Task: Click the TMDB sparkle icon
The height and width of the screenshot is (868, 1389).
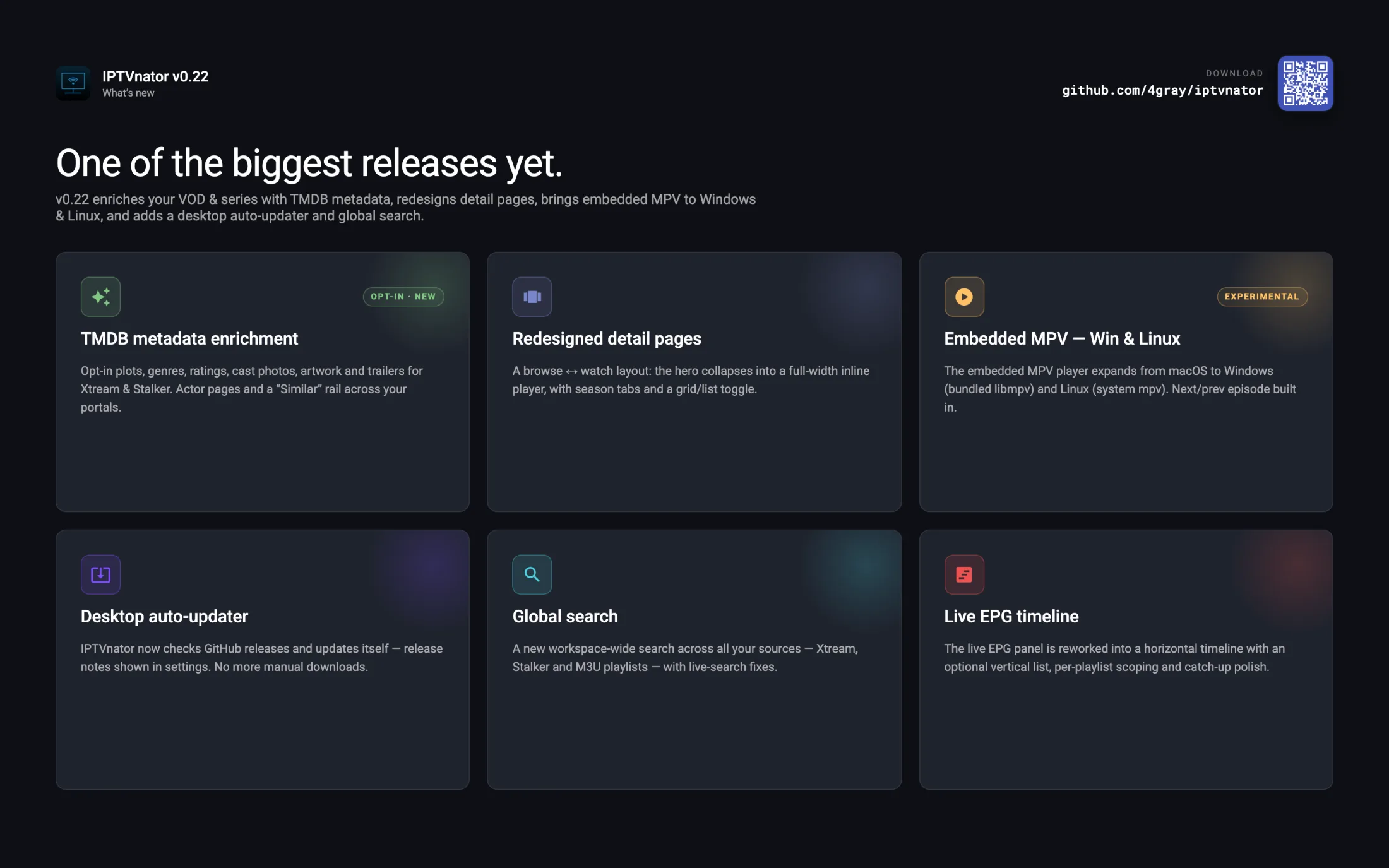Action: (x=100, y=297)
